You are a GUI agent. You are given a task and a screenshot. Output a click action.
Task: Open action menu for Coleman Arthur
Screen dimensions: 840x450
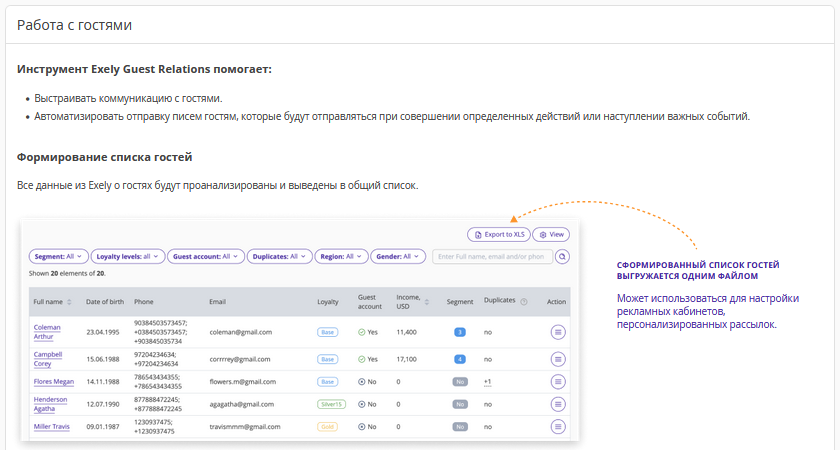click(557, 331)
